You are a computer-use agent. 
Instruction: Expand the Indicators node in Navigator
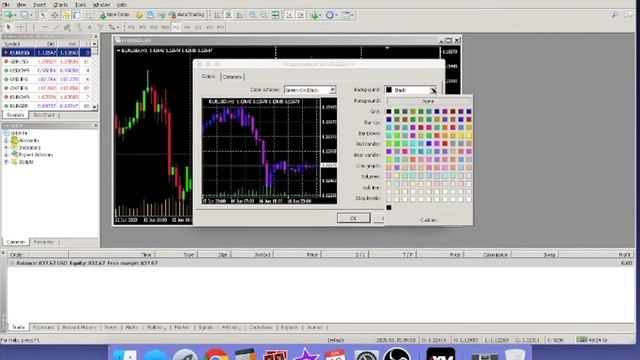coord(6,148)
